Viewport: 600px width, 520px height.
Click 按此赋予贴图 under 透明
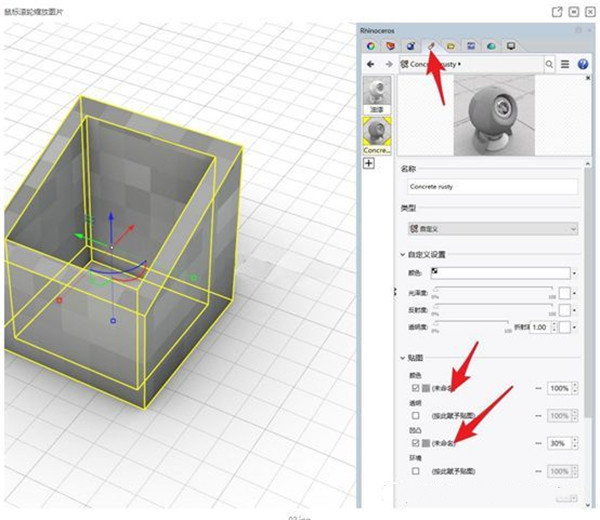coord(453,416)
